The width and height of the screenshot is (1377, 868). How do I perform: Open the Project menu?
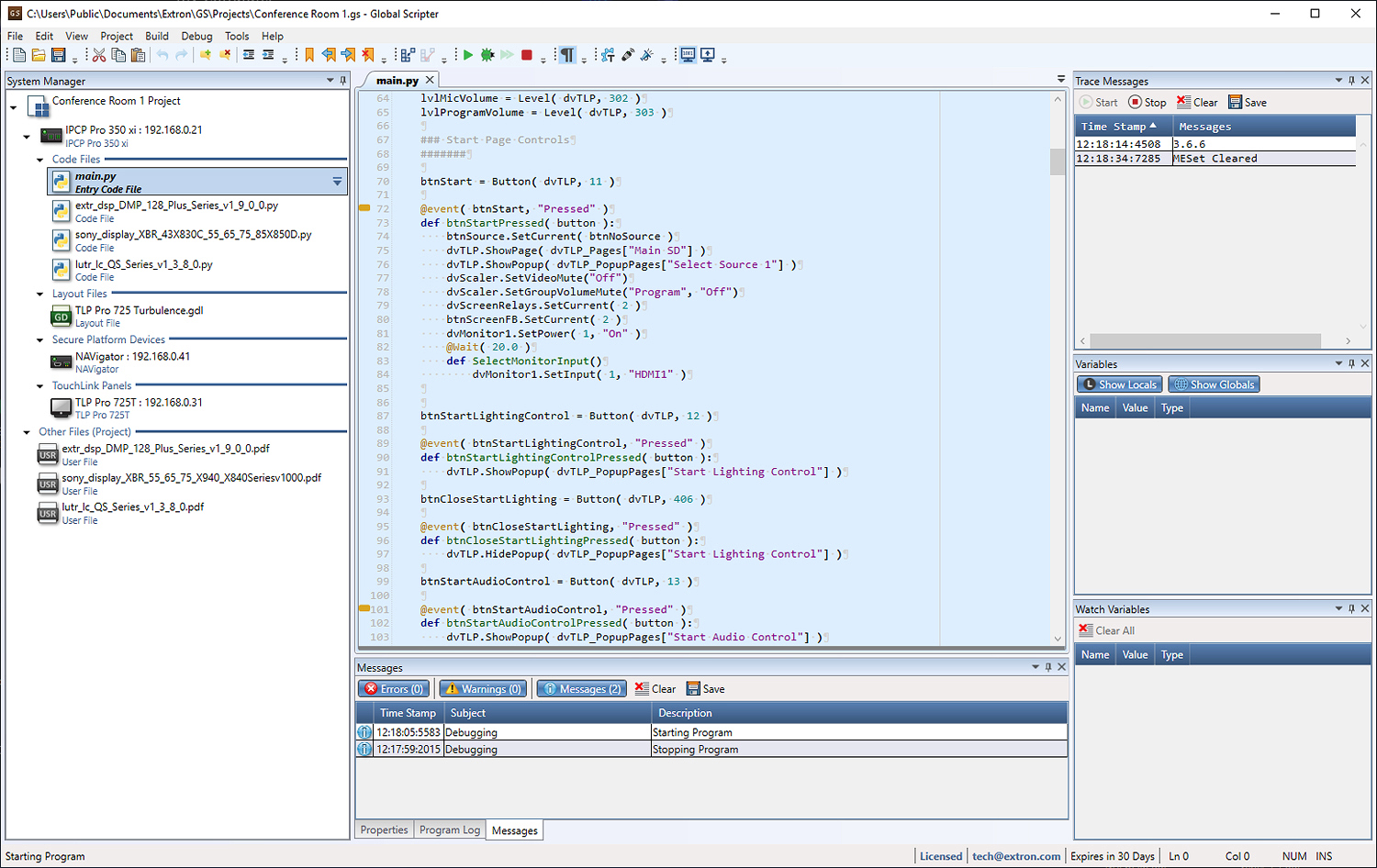(117, 37)
